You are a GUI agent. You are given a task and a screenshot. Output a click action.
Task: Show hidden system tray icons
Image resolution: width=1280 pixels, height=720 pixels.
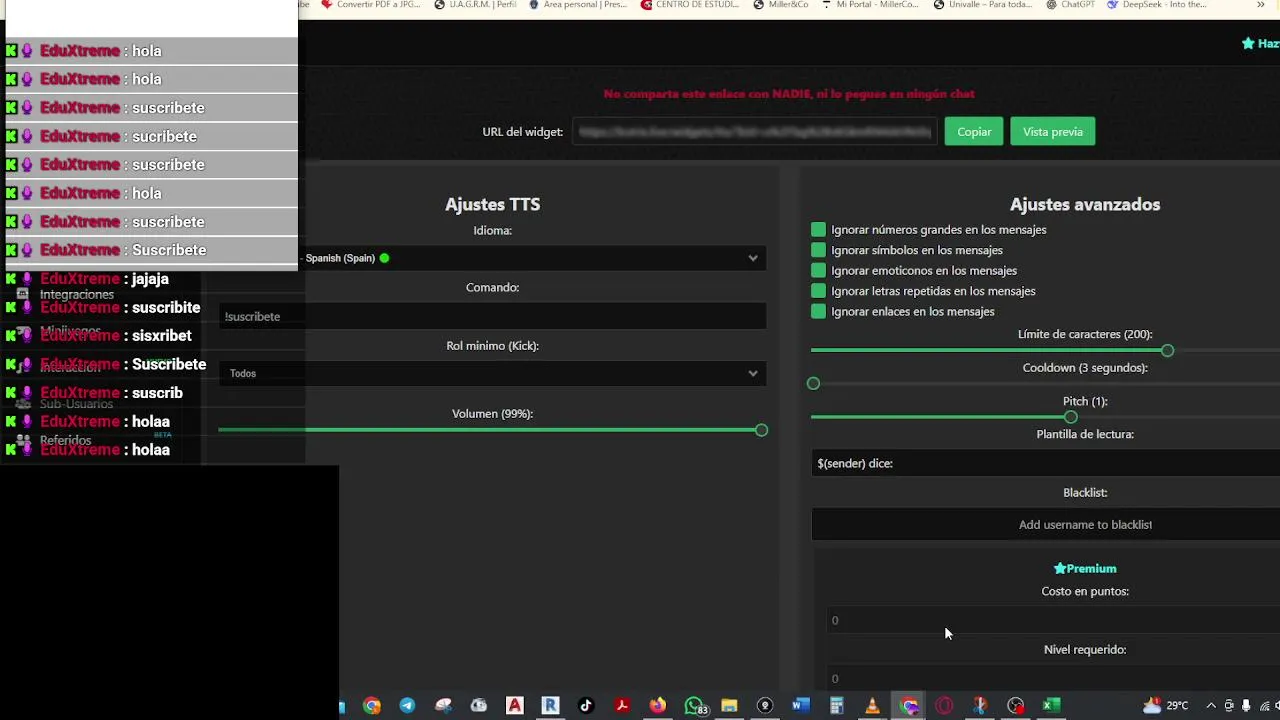pyautogui.click(x=1210, y=706)
